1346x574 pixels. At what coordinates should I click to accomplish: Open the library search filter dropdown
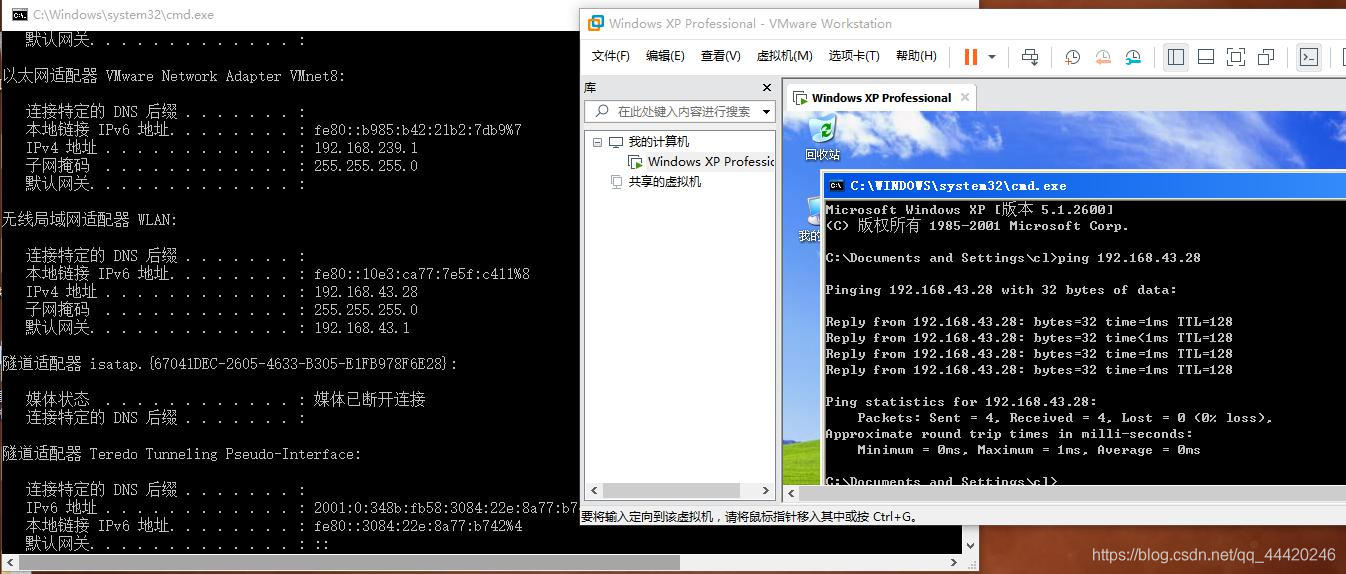click(767, 111)
